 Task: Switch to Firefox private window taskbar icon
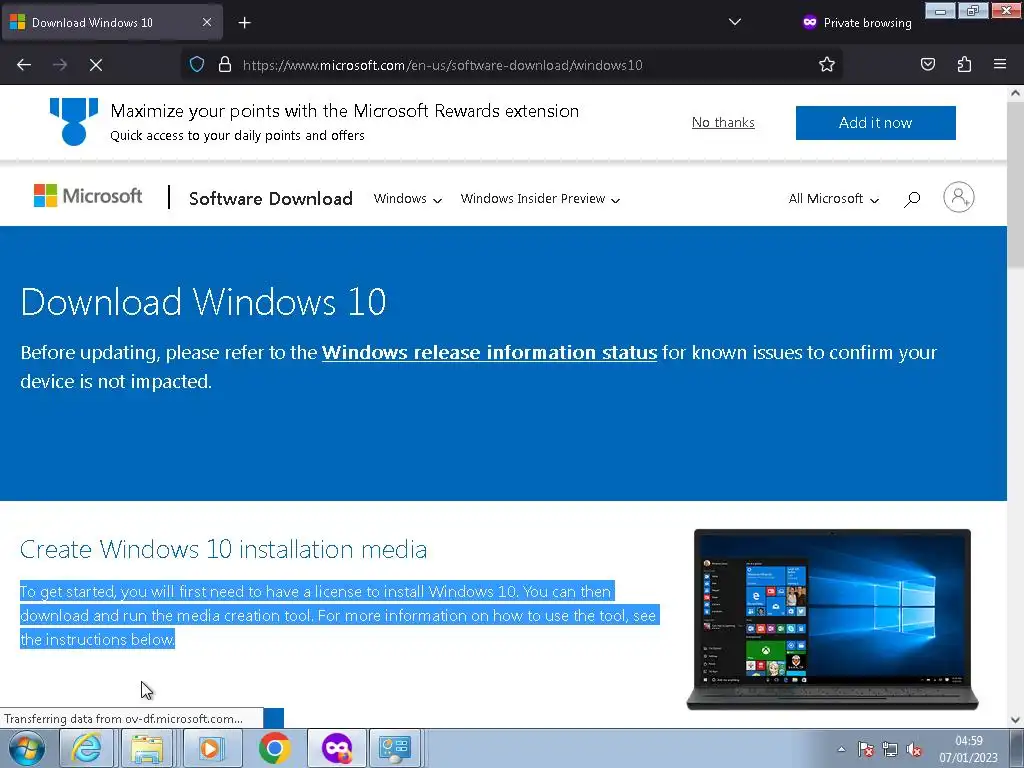pyautogui.click(x=336, y=748)
